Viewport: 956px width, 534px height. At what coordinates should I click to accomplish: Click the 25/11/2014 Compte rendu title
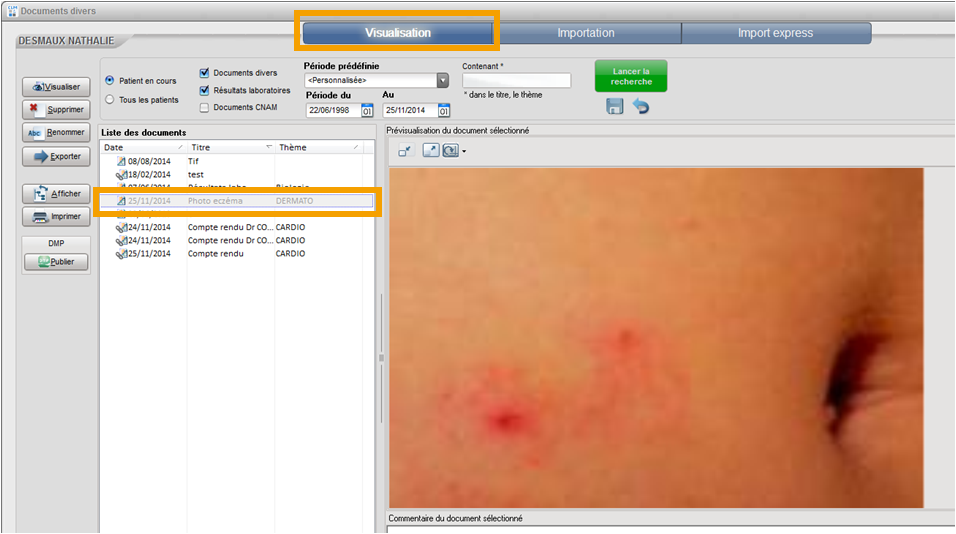216,254
